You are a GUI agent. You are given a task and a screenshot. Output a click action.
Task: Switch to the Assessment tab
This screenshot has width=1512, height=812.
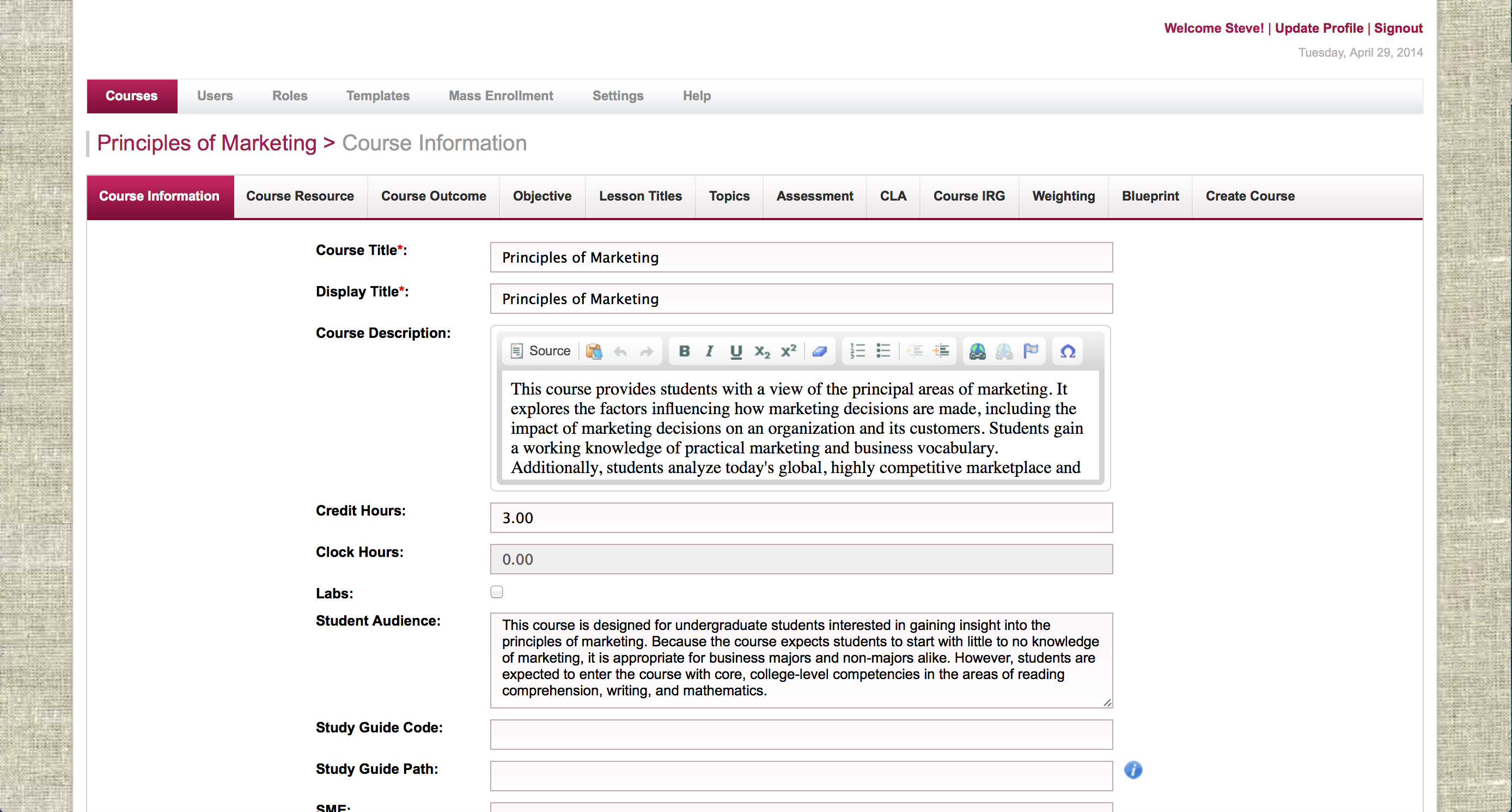(x=815, y=196)
